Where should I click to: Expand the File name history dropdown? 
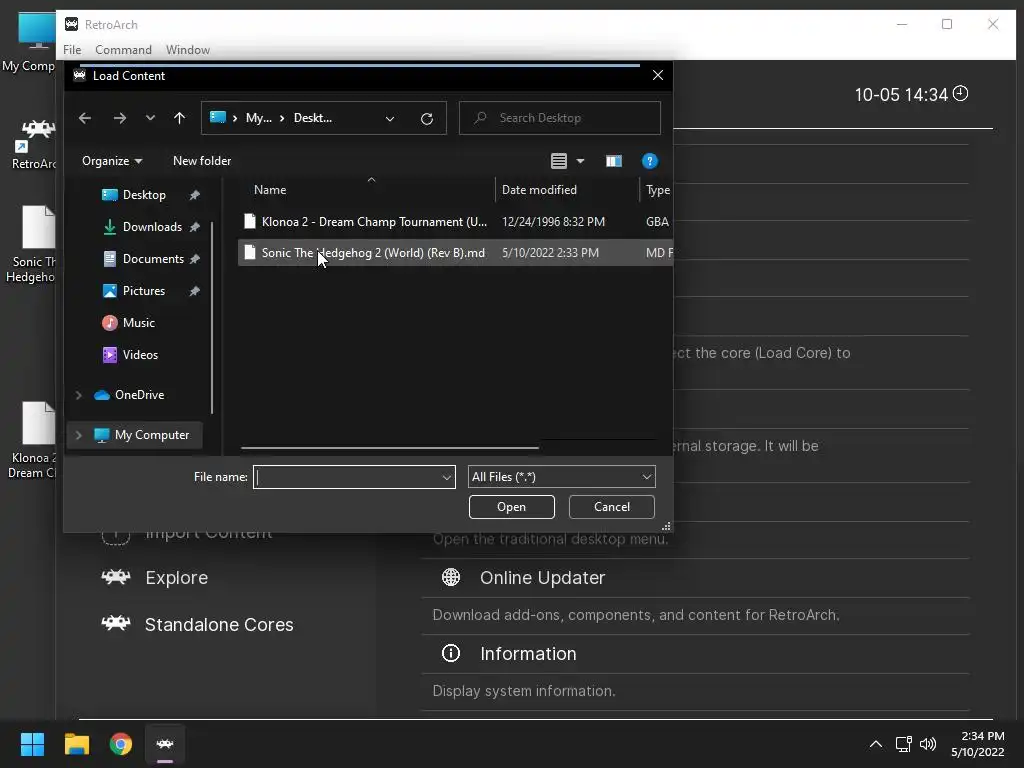447,477
